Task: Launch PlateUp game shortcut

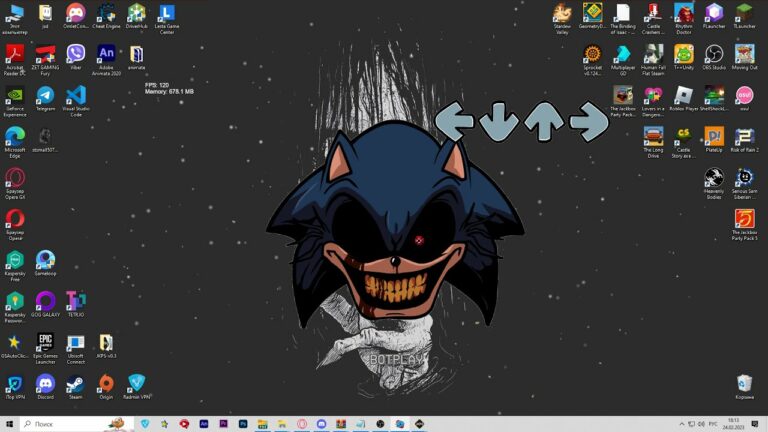Action: pyautogui.click(x=714, y=140)
